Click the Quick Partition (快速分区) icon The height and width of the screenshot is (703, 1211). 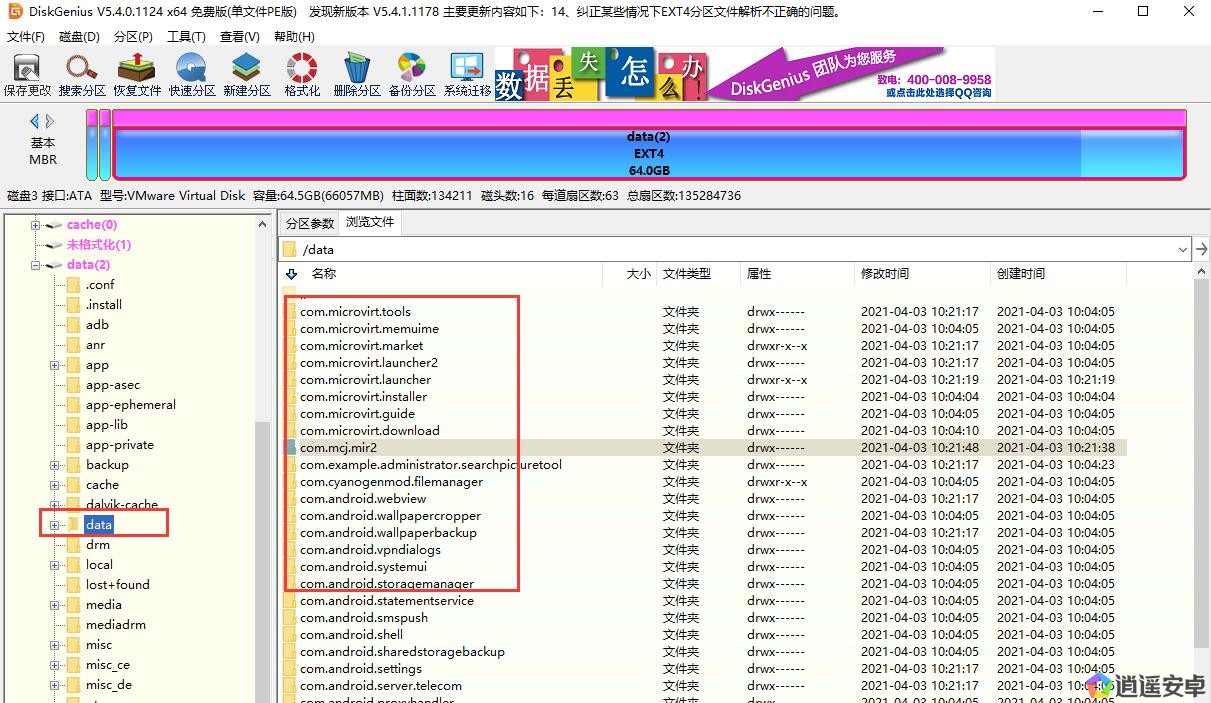point(192,74)
